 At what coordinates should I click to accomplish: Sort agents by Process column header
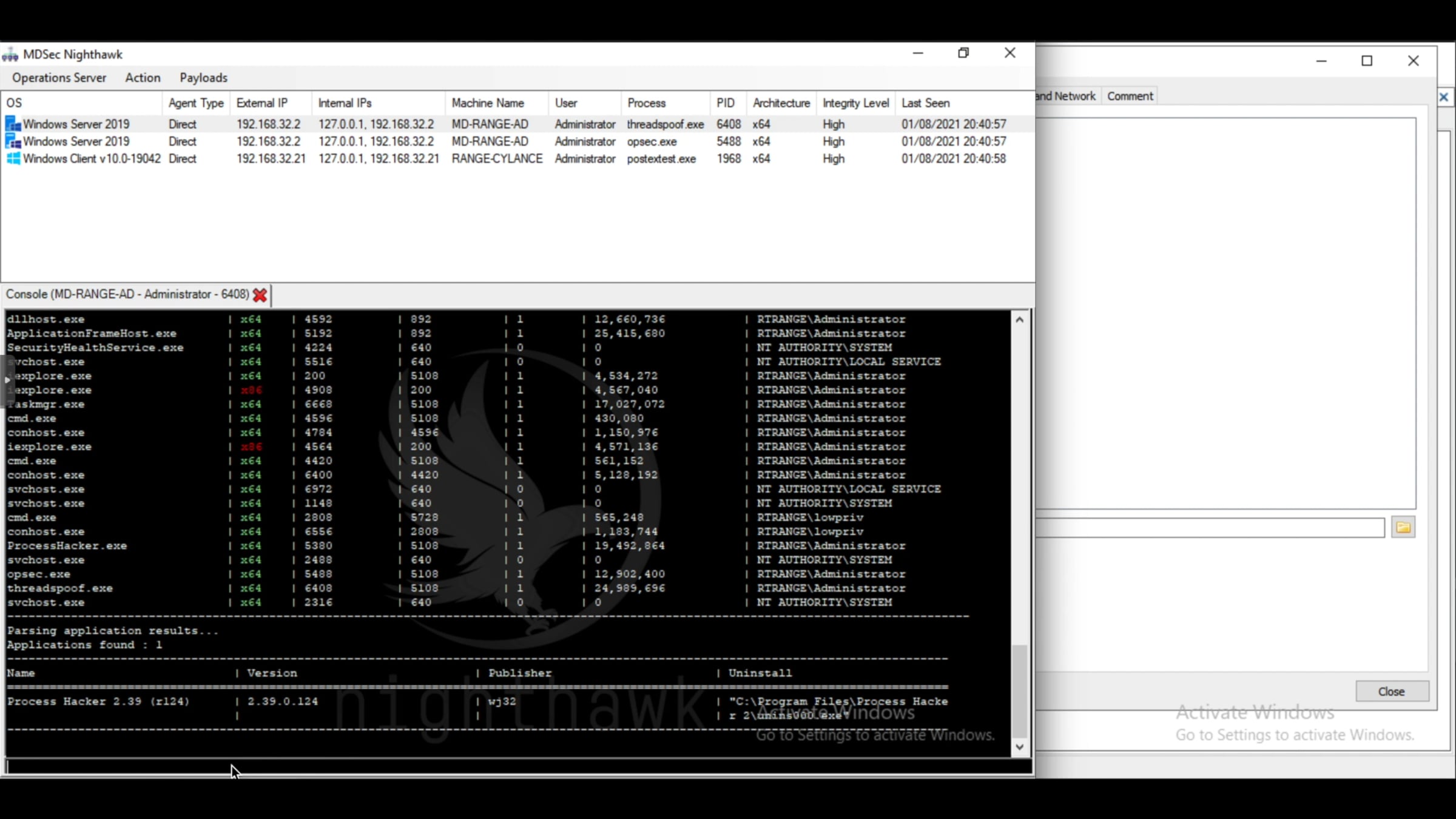pyautogui.click(x=666, y=103)
